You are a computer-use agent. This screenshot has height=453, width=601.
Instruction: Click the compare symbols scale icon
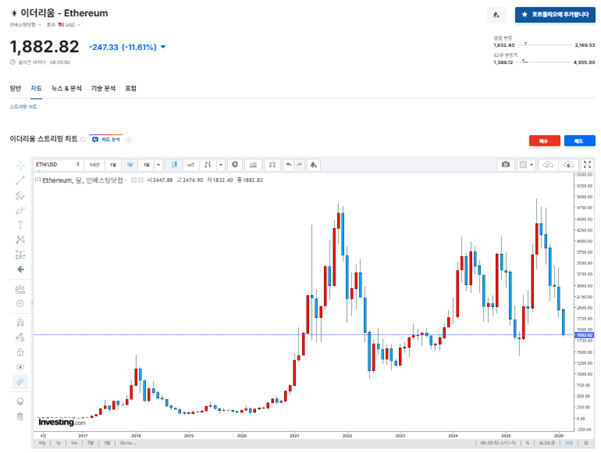tap(272, 165)
